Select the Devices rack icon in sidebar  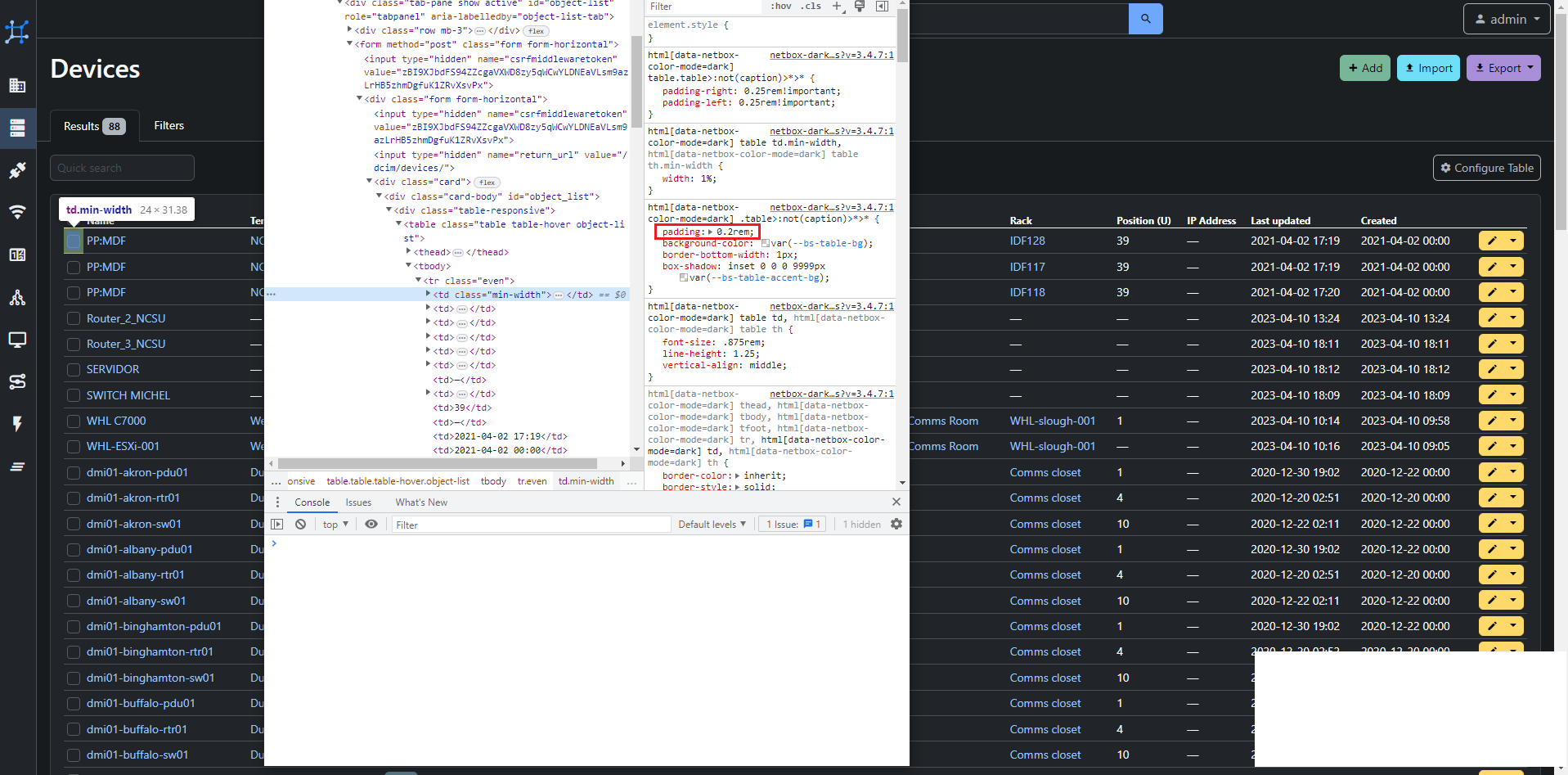pyautogui.click(x=17, y=128)
